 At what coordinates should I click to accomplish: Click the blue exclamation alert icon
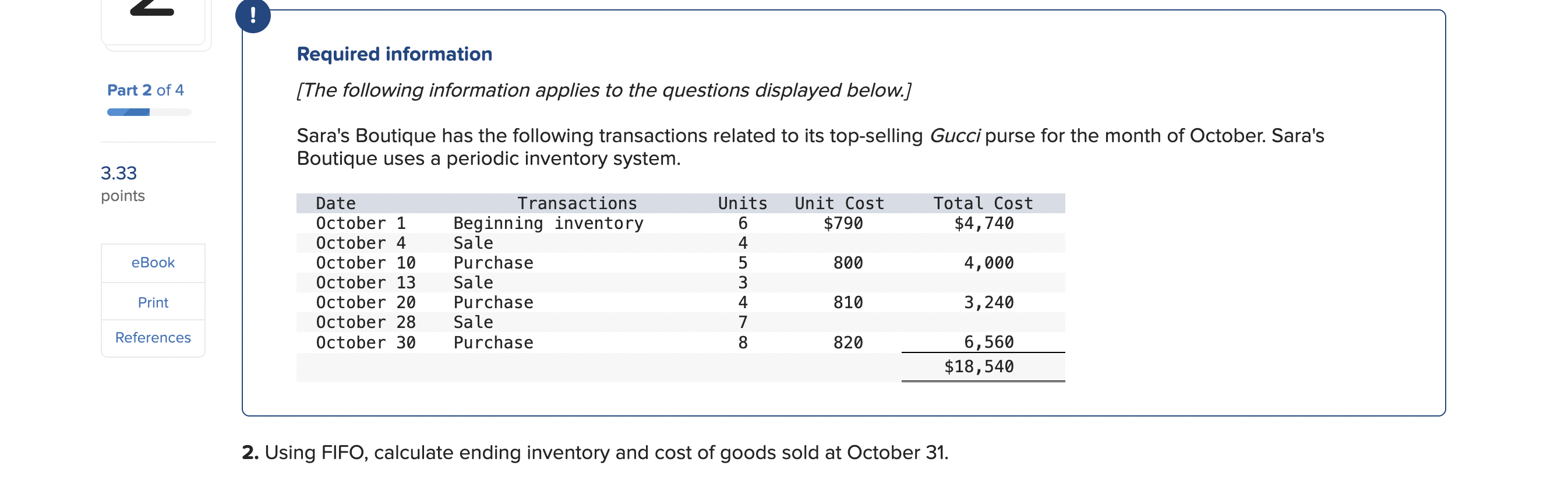click(x=253, y=15)
